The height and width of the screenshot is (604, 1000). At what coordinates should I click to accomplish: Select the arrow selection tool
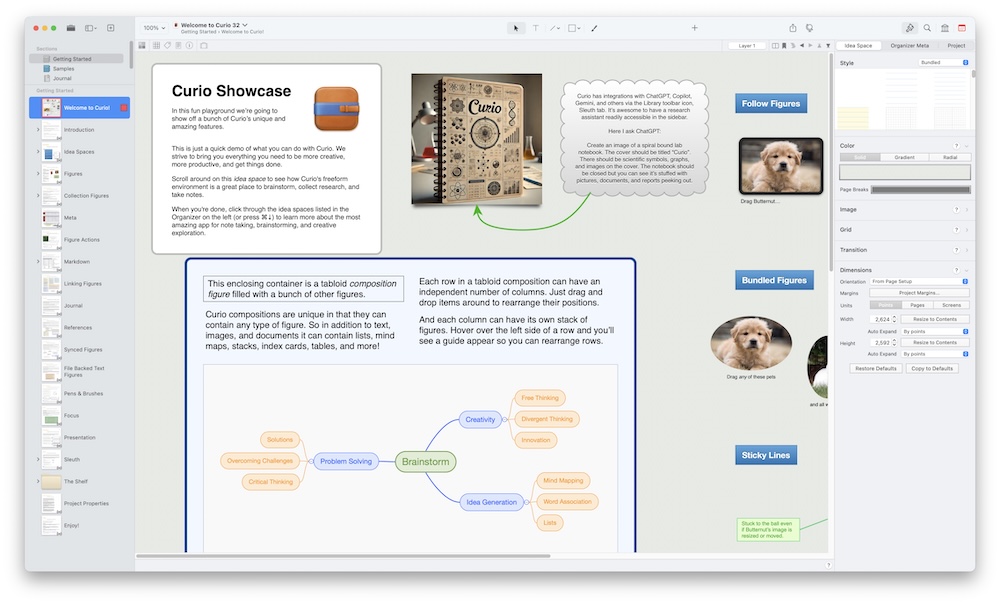pyautogui.click(x=516, y=27)
